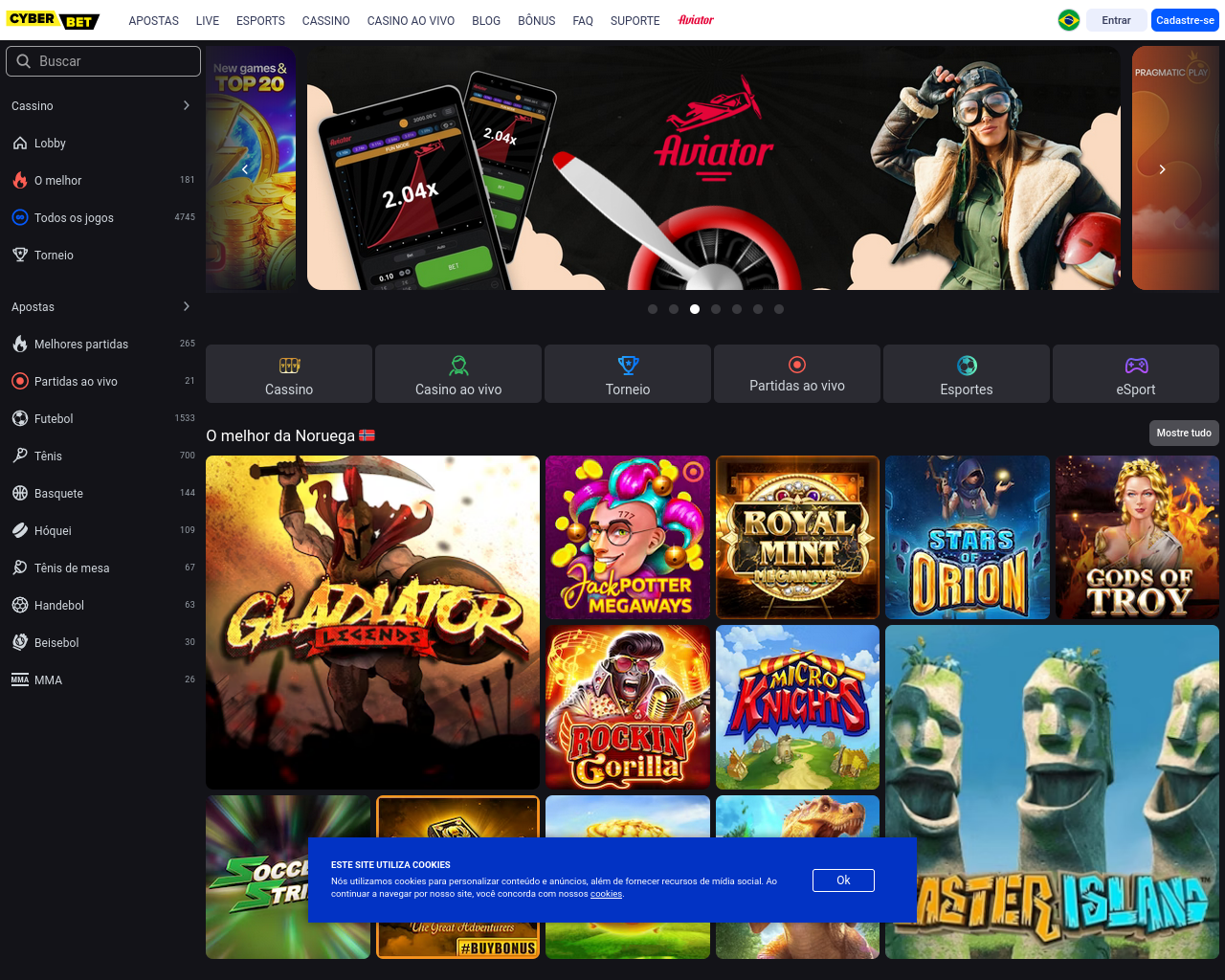Go to previous banner slide

[245, 169]
